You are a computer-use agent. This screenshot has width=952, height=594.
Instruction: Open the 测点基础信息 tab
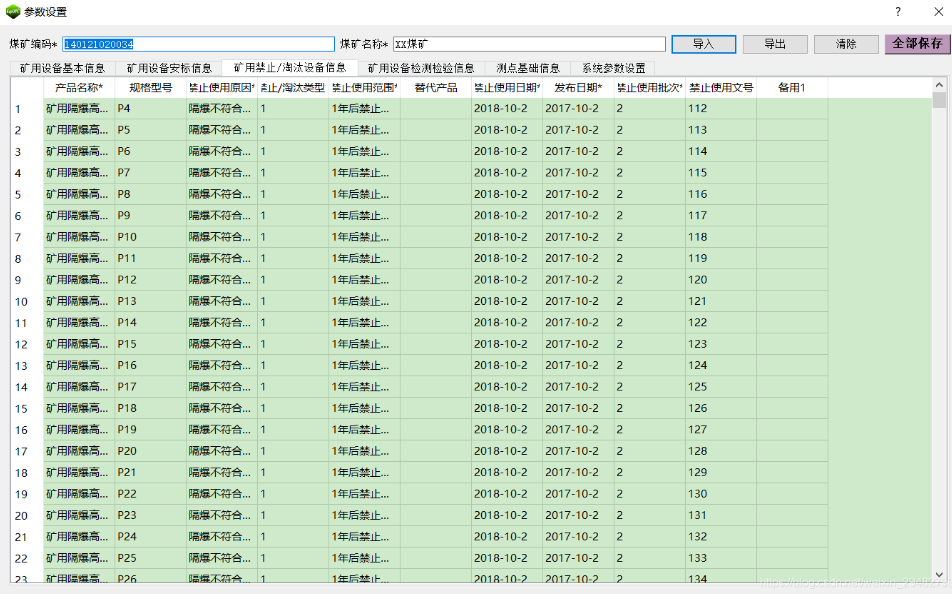(x=528, y=69)
